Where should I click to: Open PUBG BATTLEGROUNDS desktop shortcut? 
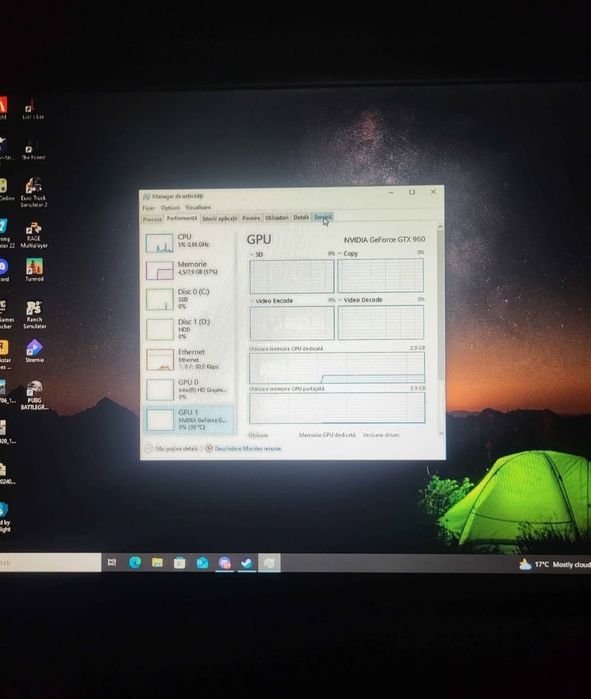coord(34,395)
